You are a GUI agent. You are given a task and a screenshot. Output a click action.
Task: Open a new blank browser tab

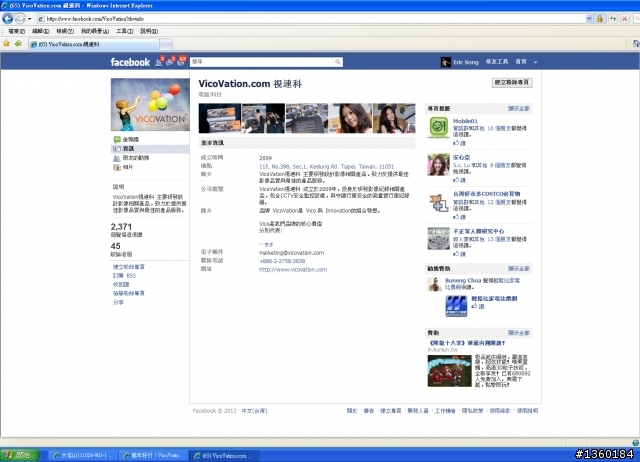coord(166,44)
